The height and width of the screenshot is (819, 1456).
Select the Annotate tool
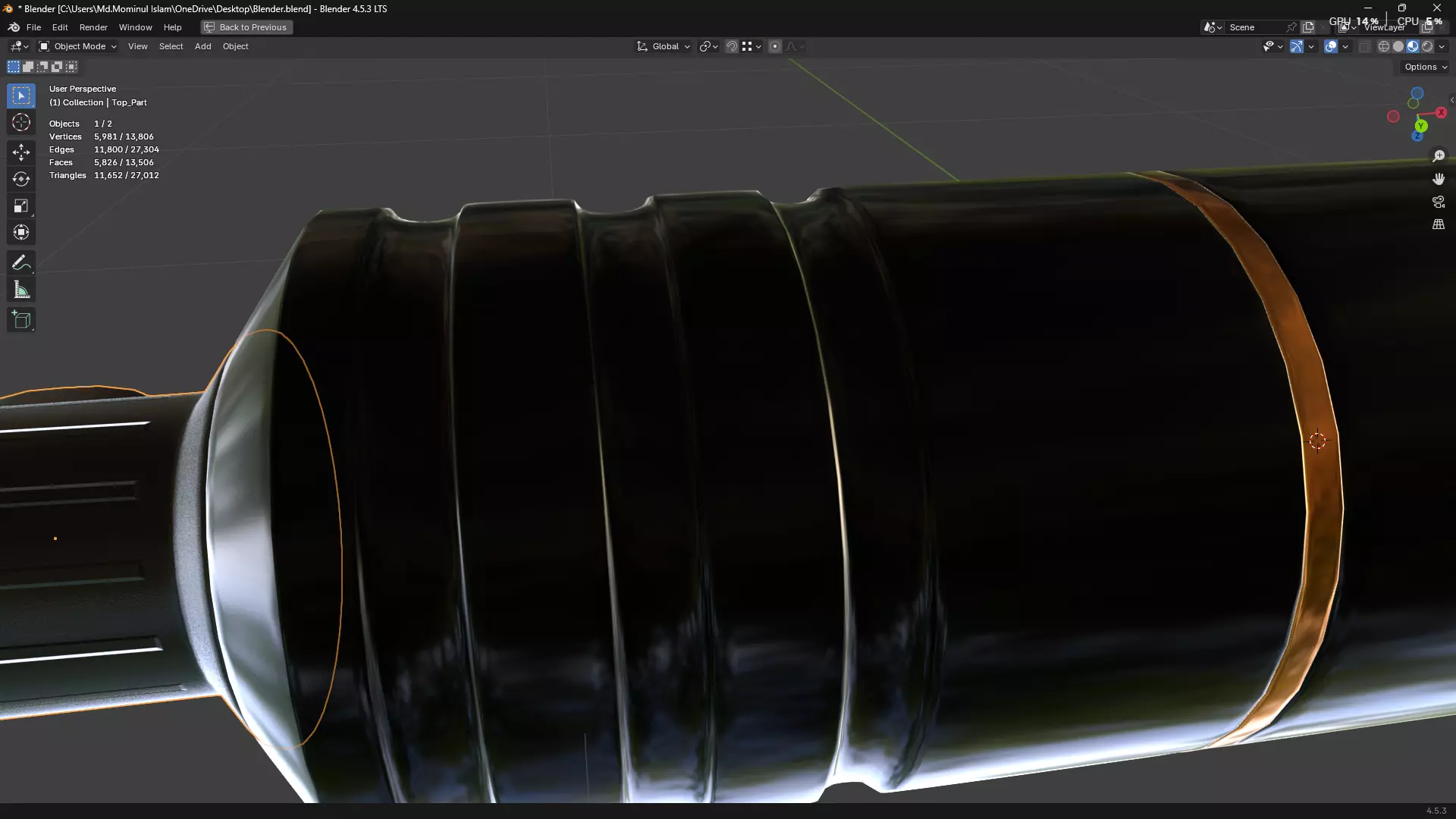coord(21,263)
